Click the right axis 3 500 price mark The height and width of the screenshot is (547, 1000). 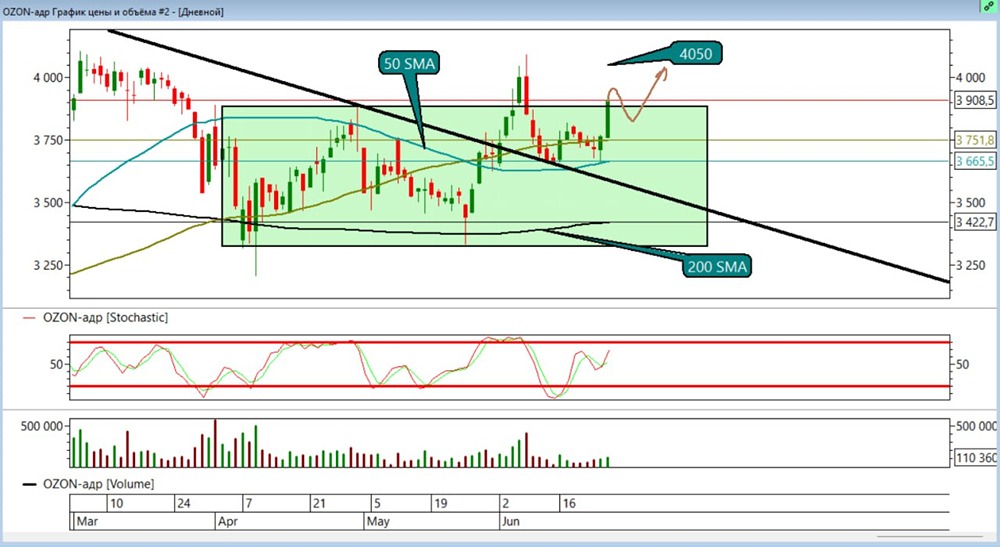pos(970,203)
